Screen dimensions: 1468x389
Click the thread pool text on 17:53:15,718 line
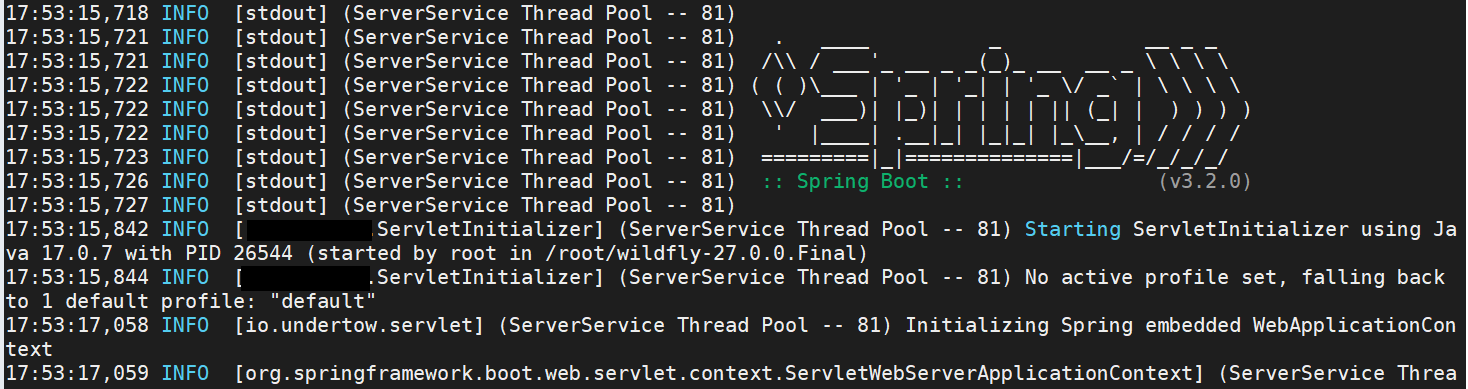tap(540, 14)
